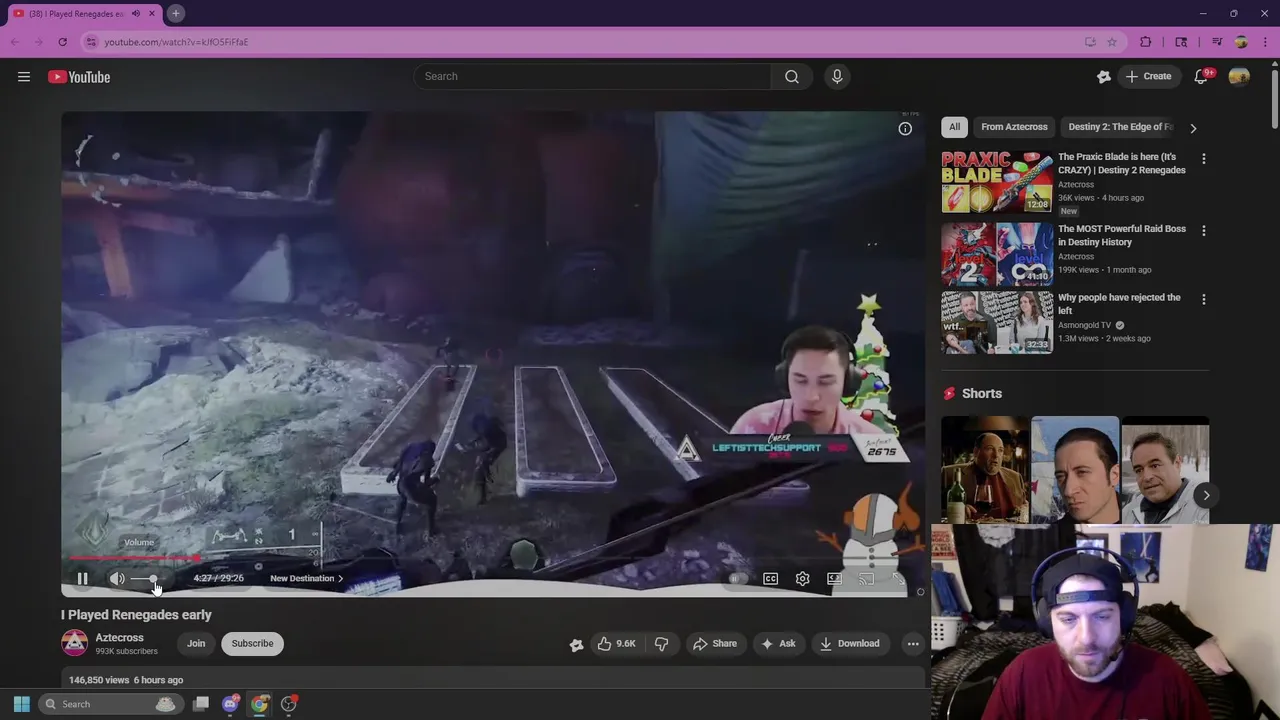The width and height of the screenshot is (1280, 720).
Task: Open Discord from the taskbar
Action: pos(230,704)
